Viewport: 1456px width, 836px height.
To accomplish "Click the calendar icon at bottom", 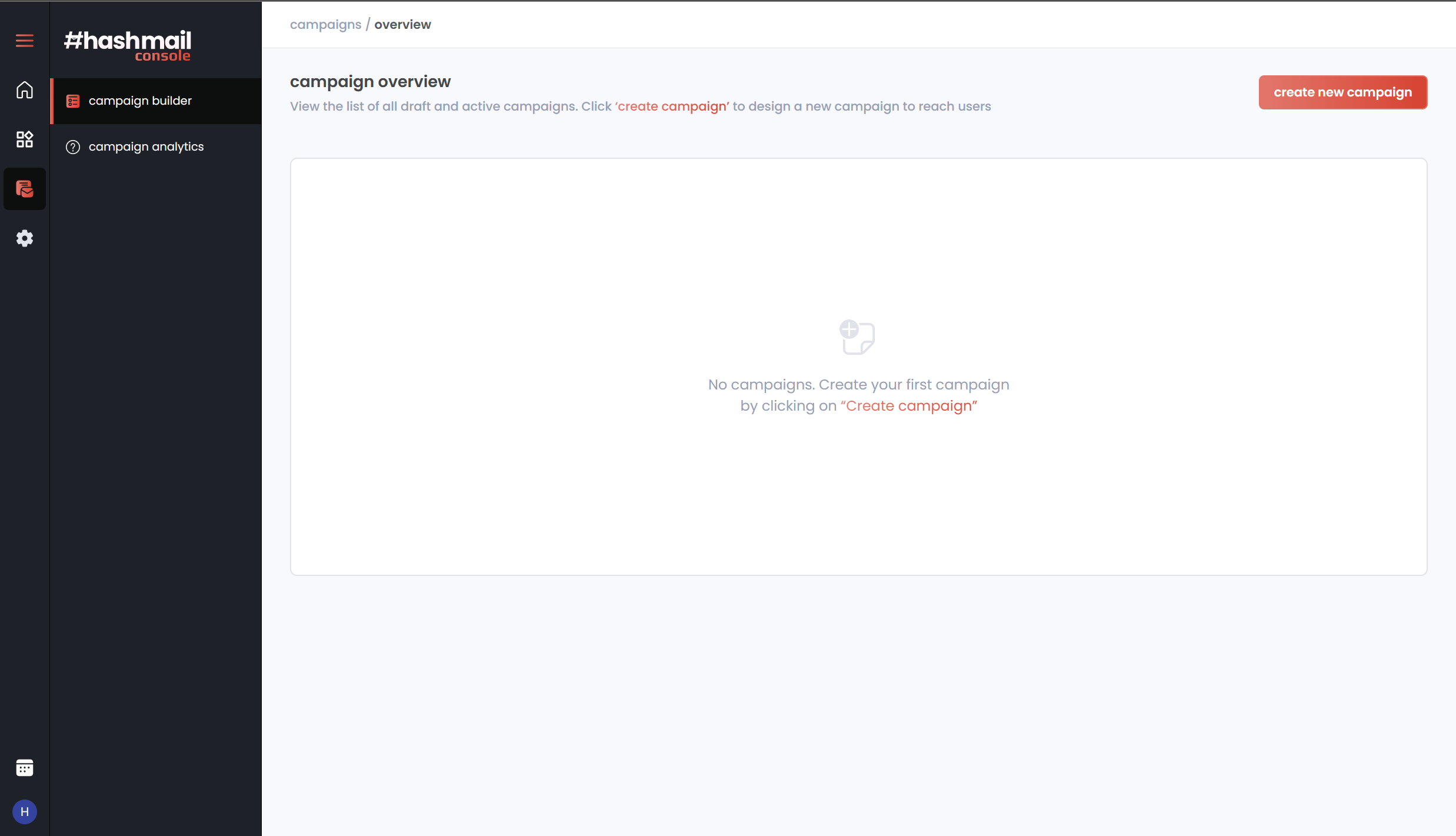I will 24,768.
